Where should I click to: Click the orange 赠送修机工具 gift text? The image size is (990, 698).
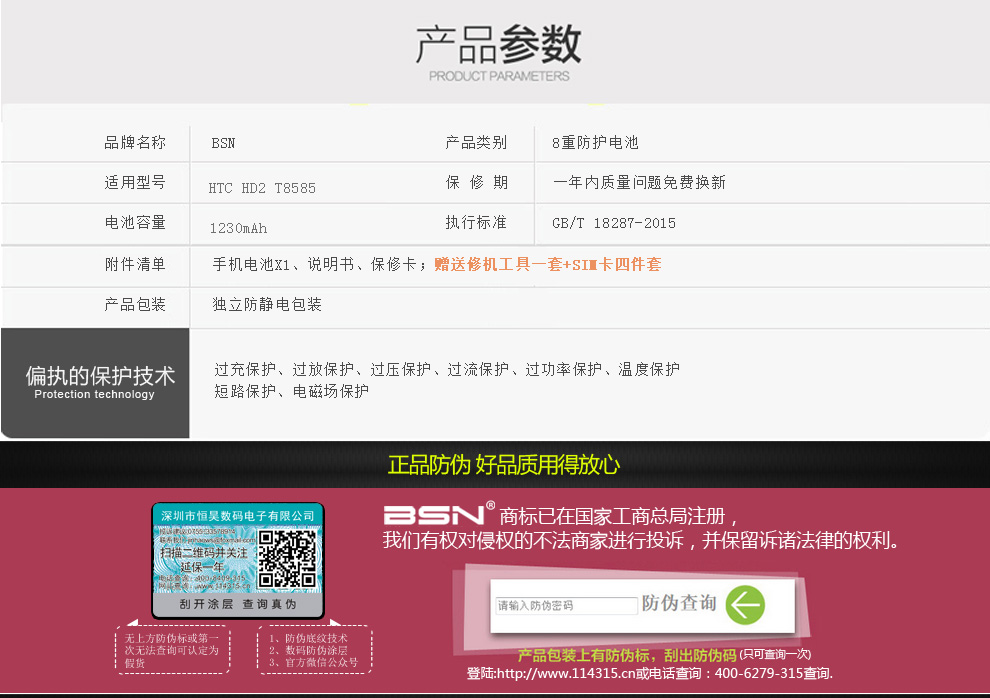coord(547,264)
